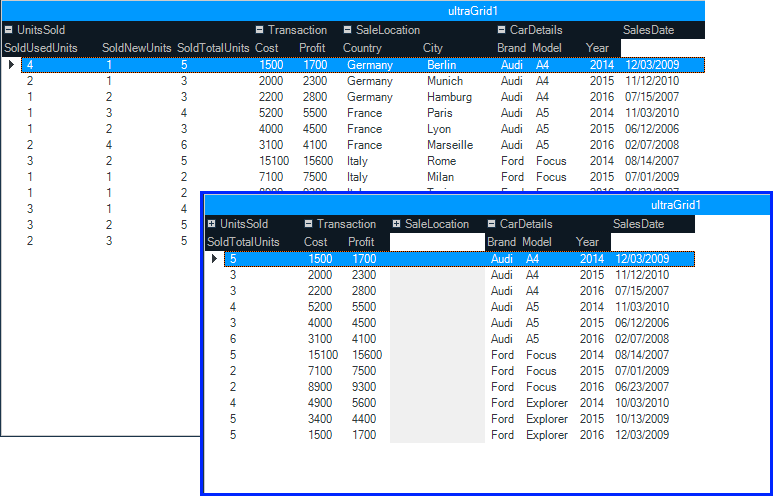775x500 pixels.
Task: Sort by SoldUsedUnits column in the back grid
Action: (41, 48)
